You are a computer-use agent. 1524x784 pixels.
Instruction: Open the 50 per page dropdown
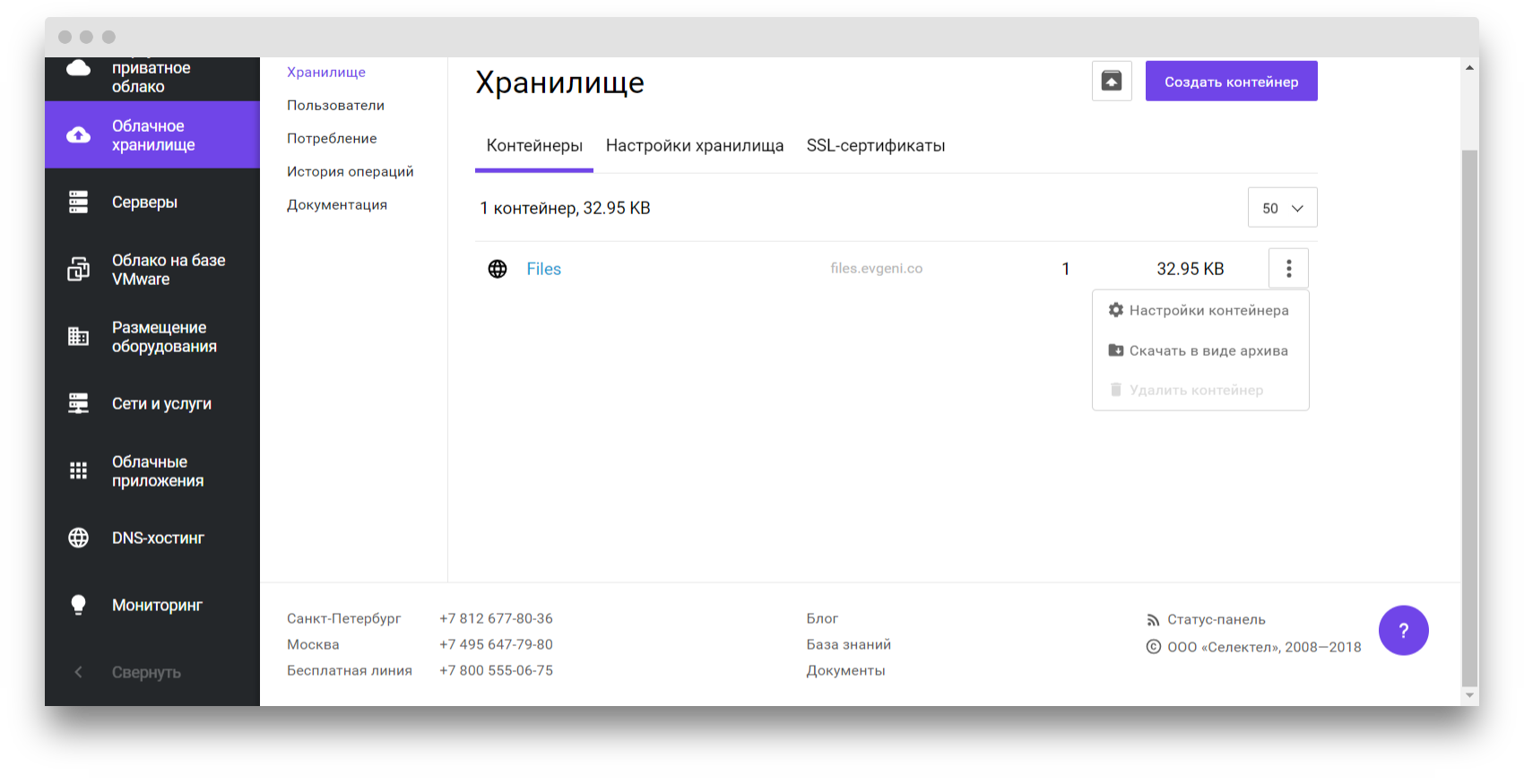pyautogui.click(x=1283, y=208)
